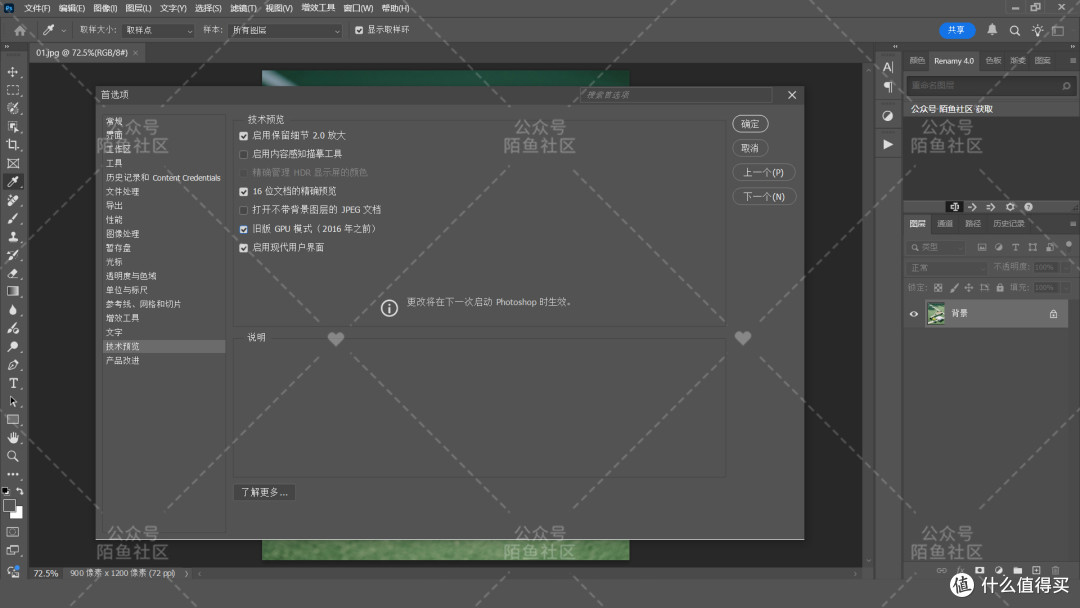Select the Eraser tool
This screenshot has width=1080, height=608.
tap(12, 273)
